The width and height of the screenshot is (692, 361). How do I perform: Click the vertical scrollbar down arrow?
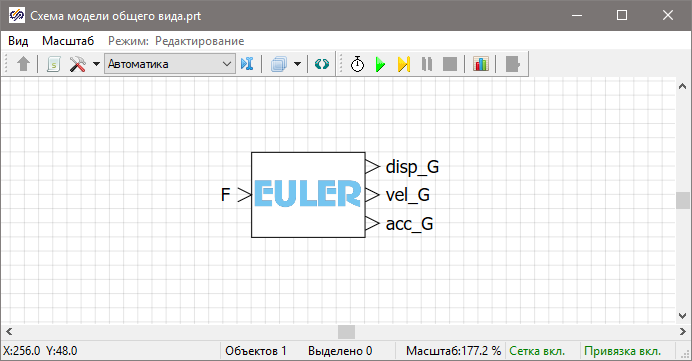coord(682,316)
